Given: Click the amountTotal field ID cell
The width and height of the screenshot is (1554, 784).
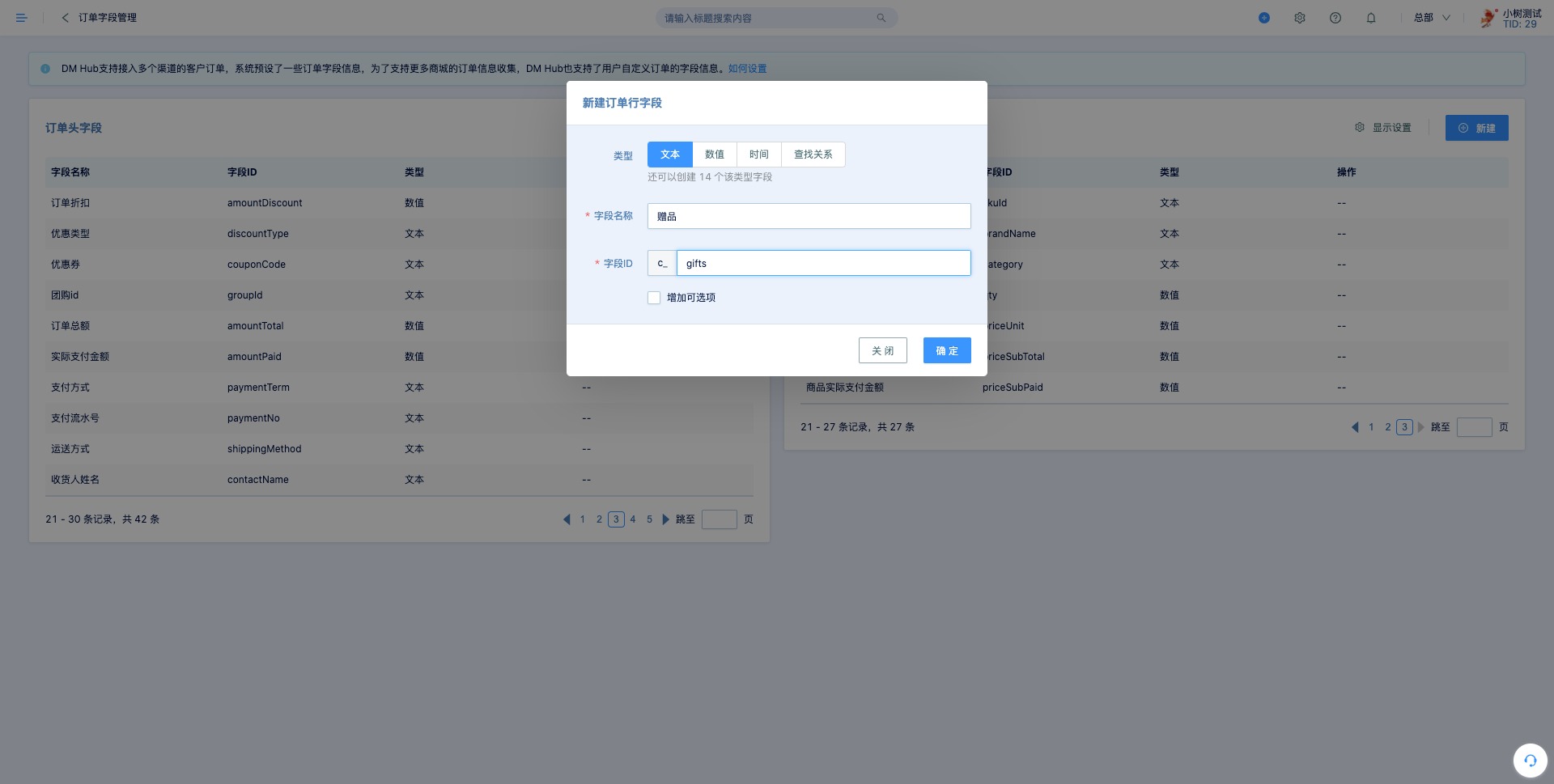Looking at the screenshot, I should (x=256, y=326).
